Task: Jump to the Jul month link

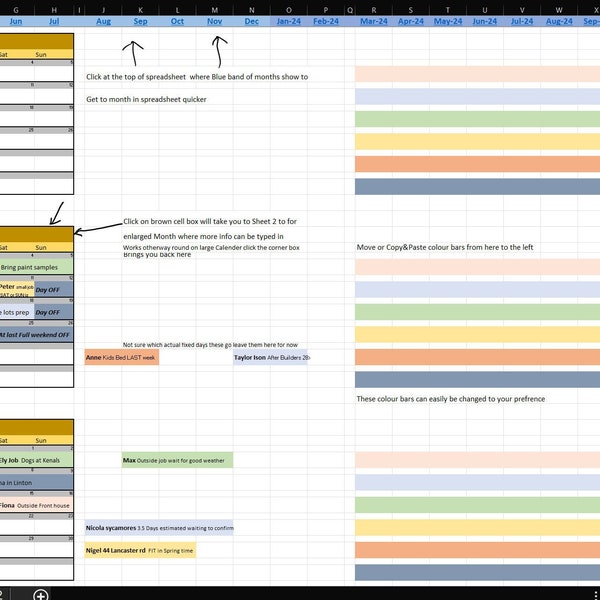Action: pos(54,21)
